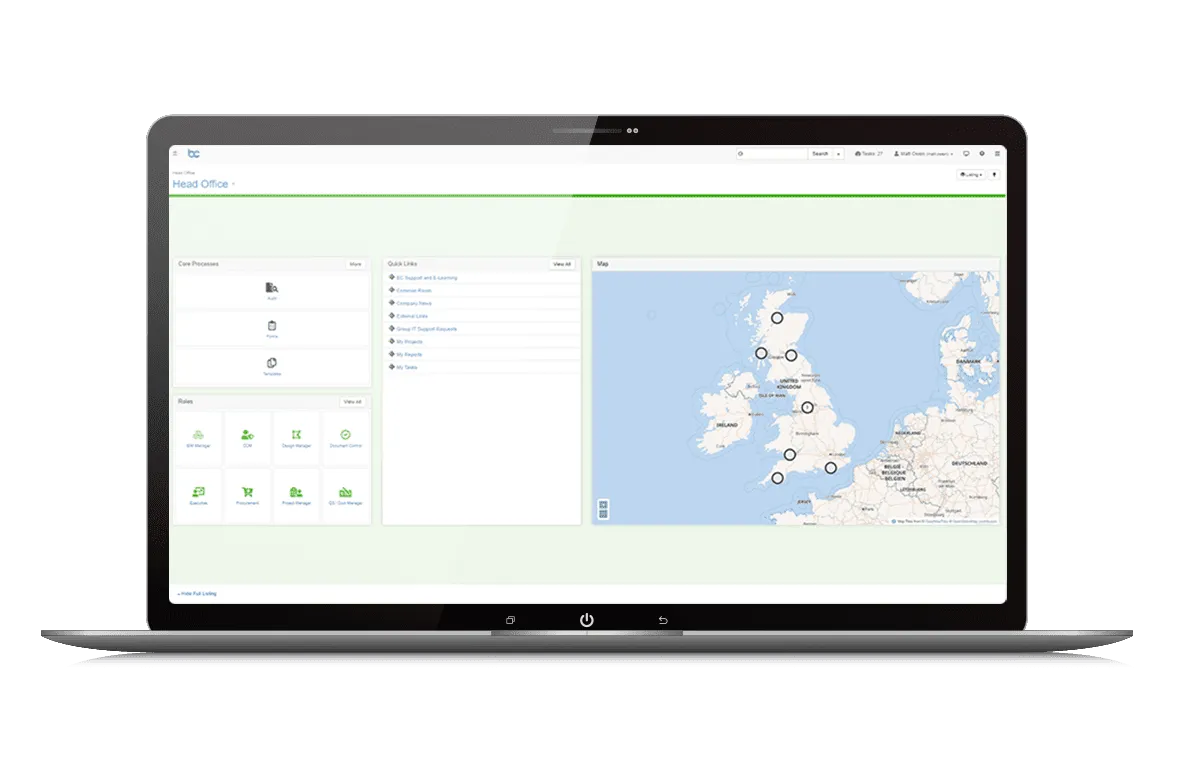The height and width of the screenshot is (780, 1200).
Task: Toggle the hamburger sidebar menu at top left
Action: coord(175,154)
